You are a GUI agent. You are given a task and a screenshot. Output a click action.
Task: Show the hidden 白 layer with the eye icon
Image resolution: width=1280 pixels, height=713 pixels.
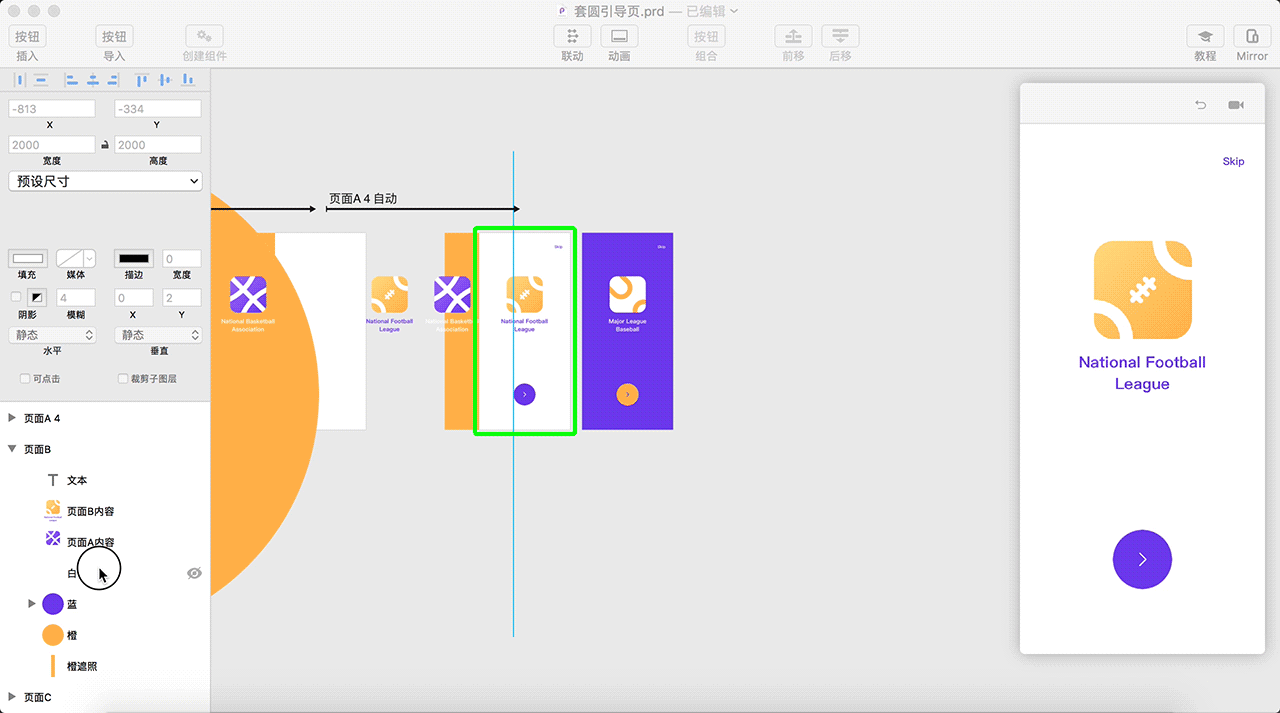coord(194,573)
